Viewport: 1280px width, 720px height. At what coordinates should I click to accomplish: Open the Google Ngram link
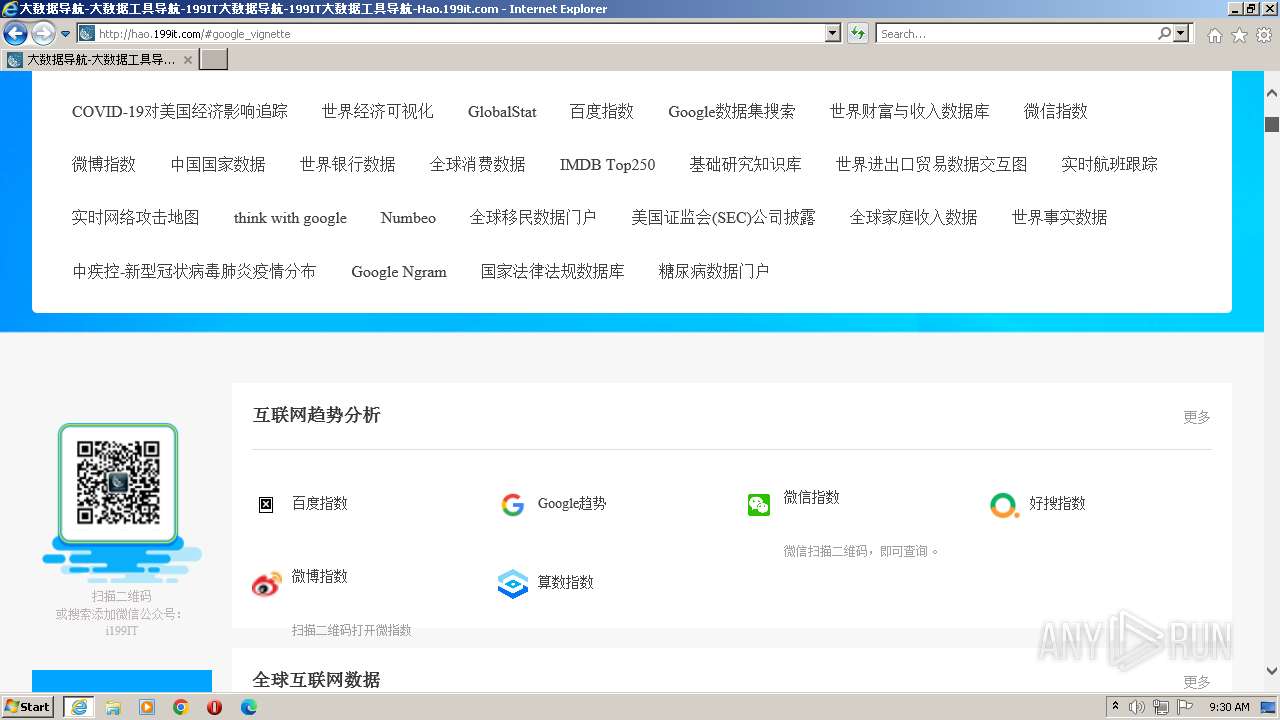pos(399,272)
